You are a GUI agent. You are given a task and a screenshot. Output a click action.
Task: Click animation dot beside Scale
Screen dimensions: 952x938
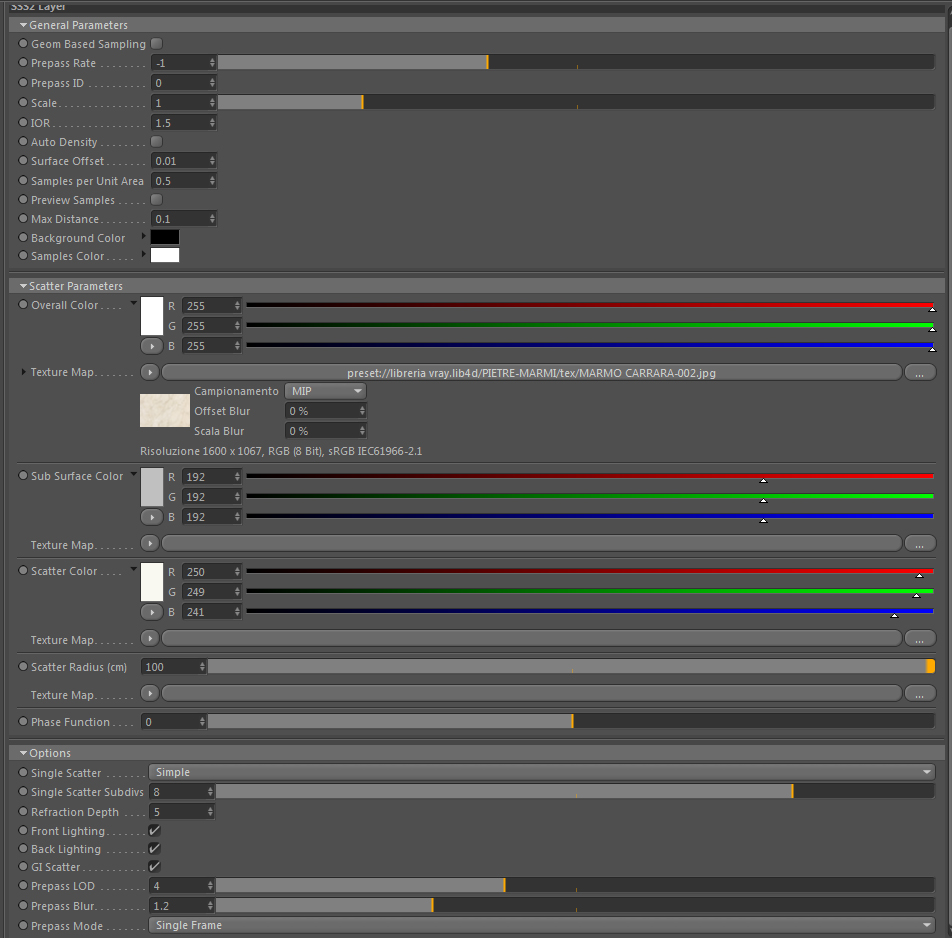(23, 103)
